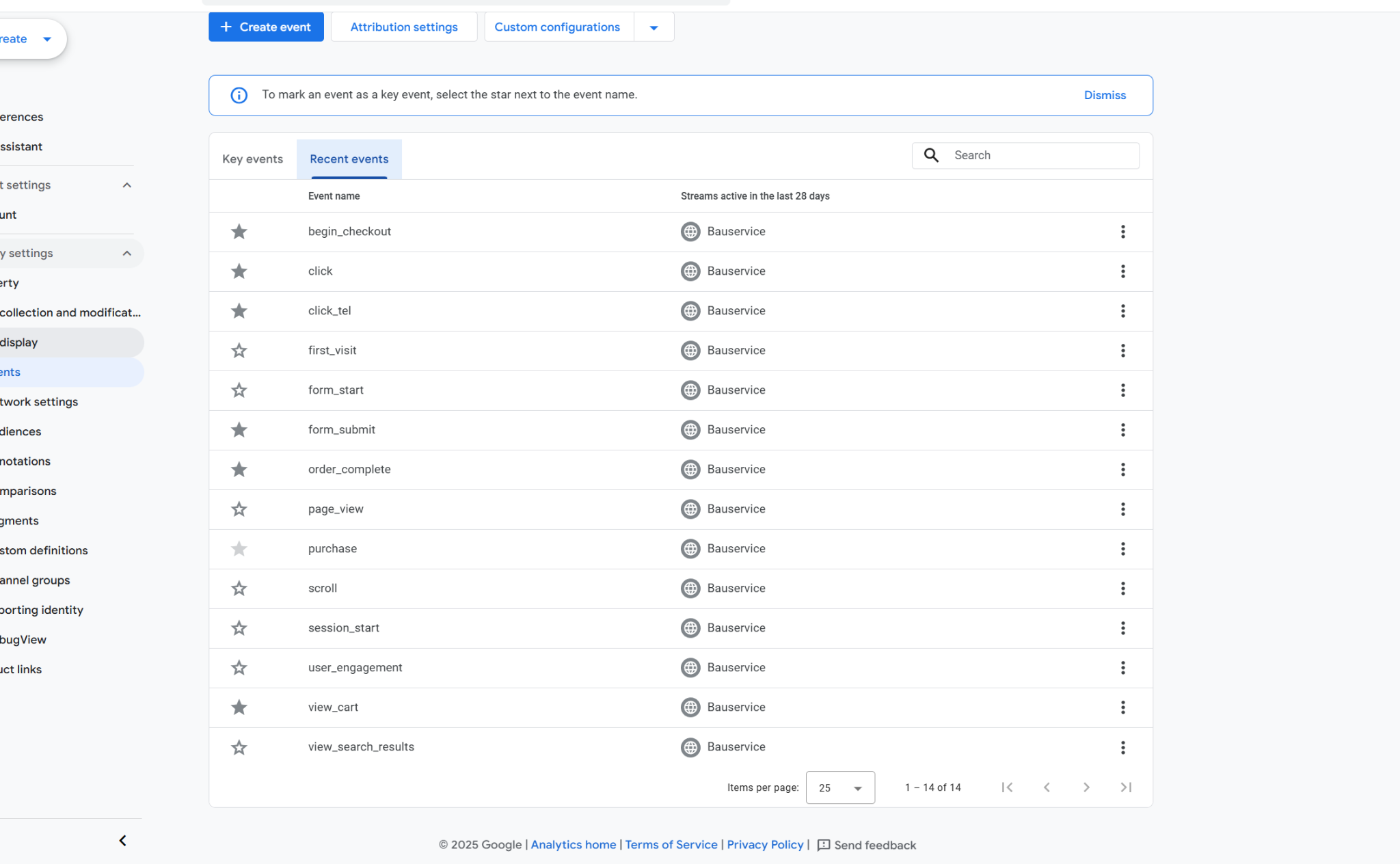Open the three-dot menu for scroll row

pyautogui.click(x=1122, y=589)
